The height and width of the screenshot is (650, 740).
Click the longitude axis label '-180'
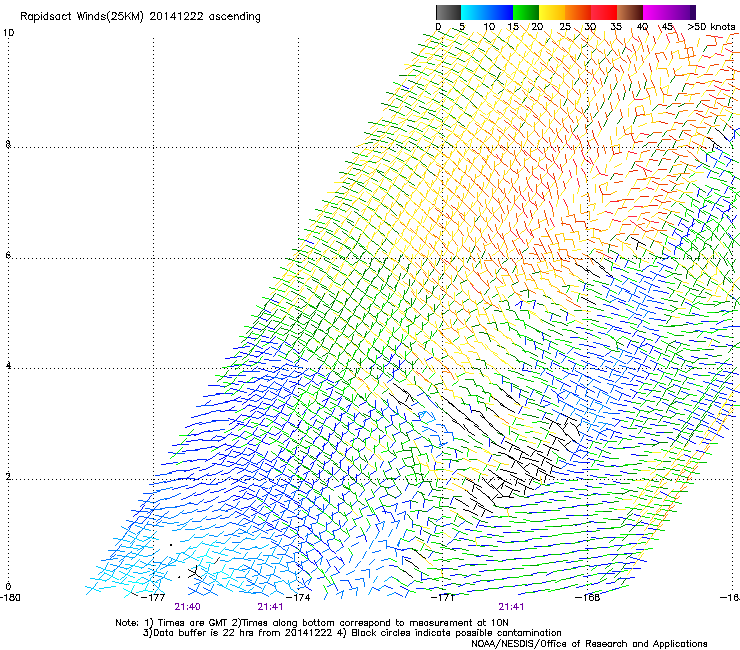coord(10,598)
